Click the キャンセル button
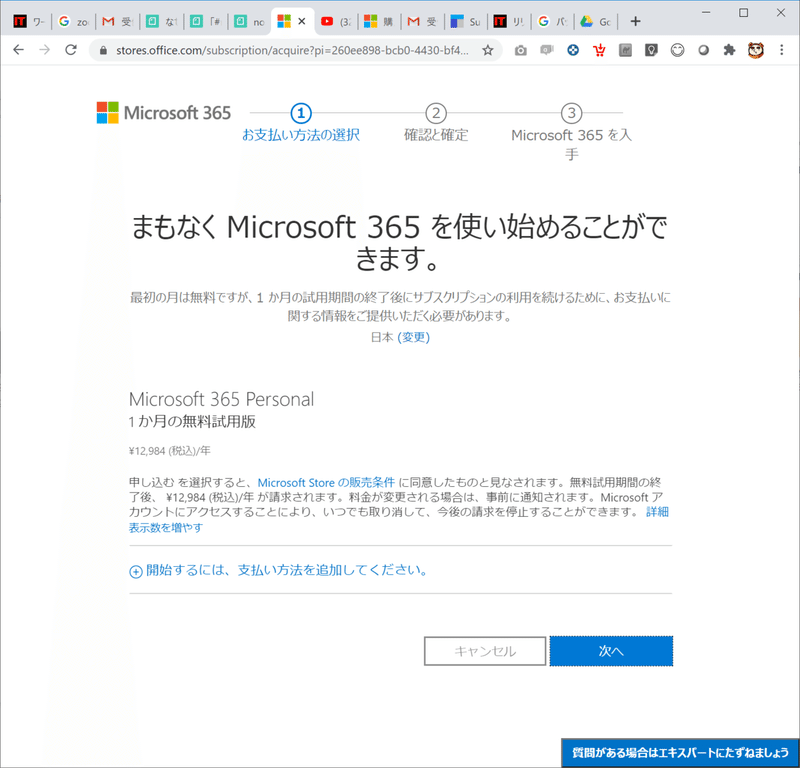 [485, 651]
